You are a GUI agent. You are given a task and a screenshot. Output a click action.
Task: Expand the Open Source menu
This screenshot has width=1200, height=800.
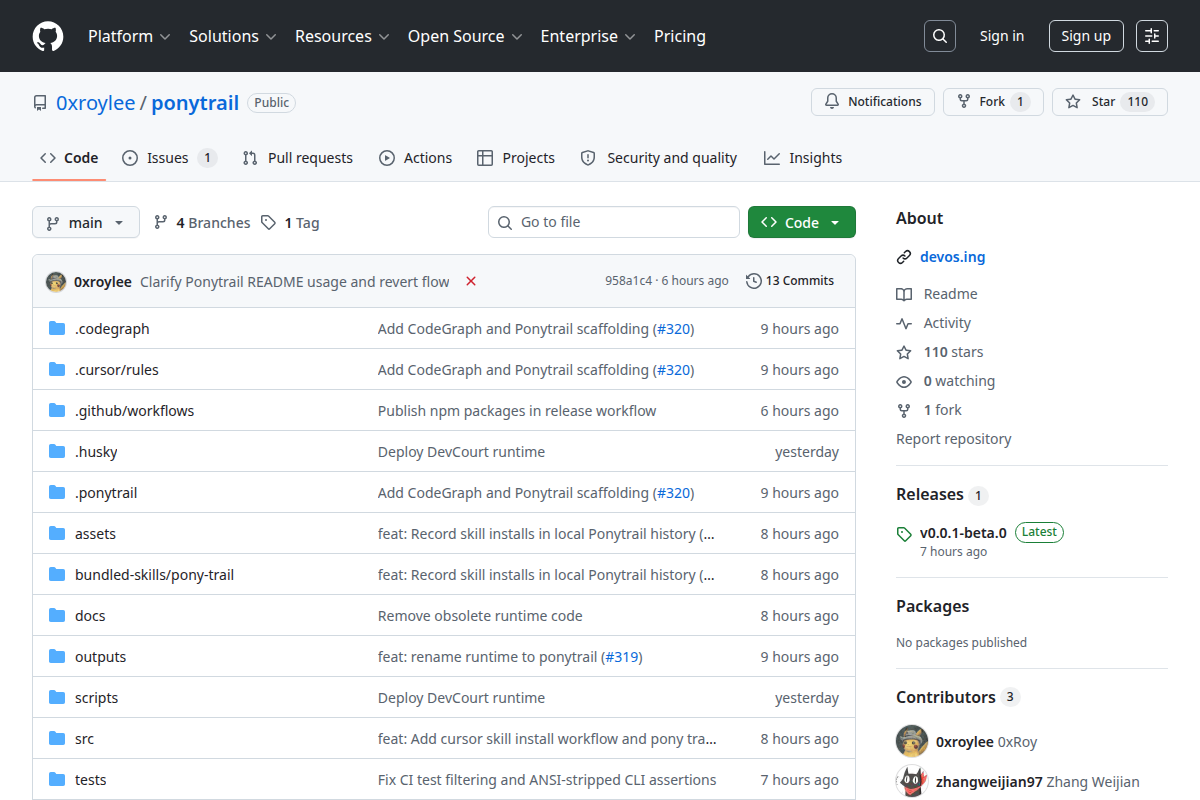point(465,36)
